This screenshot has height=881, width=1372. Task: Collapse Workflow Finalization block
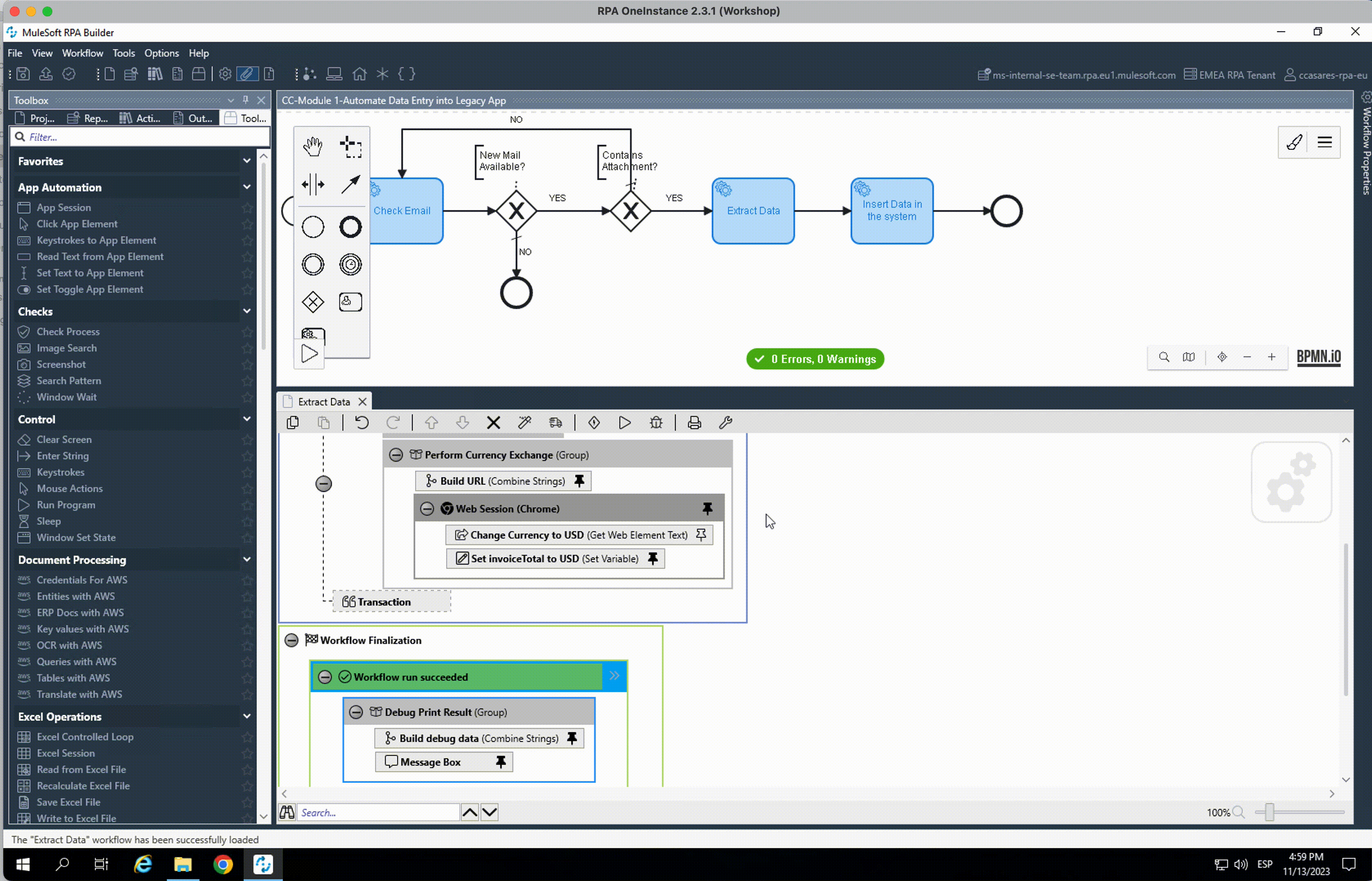(292, 640)
